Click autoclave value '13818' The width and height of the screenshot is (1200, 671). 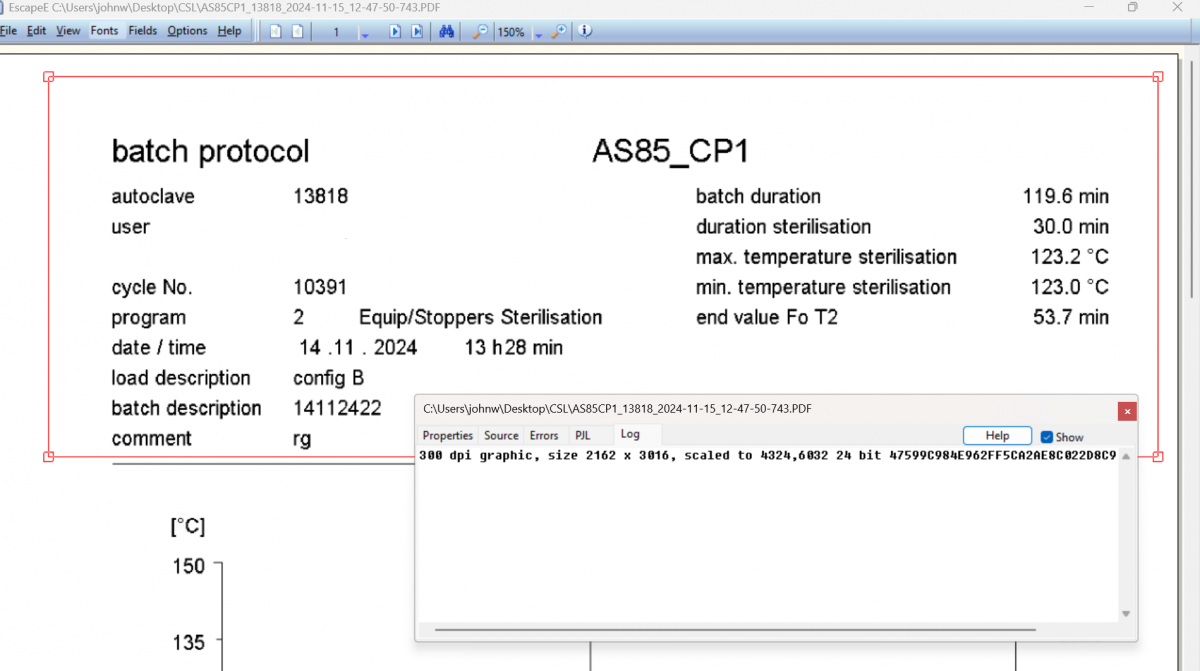pos(321,196)
